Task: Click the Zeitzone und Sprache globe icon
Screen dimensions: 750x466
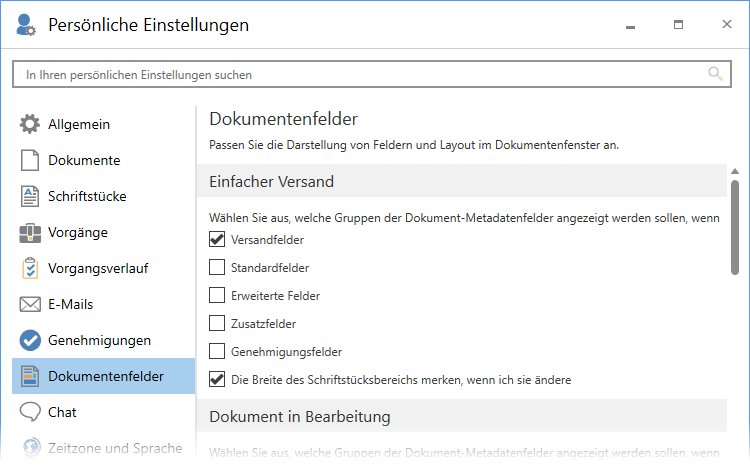Action: tap(32, 447)
